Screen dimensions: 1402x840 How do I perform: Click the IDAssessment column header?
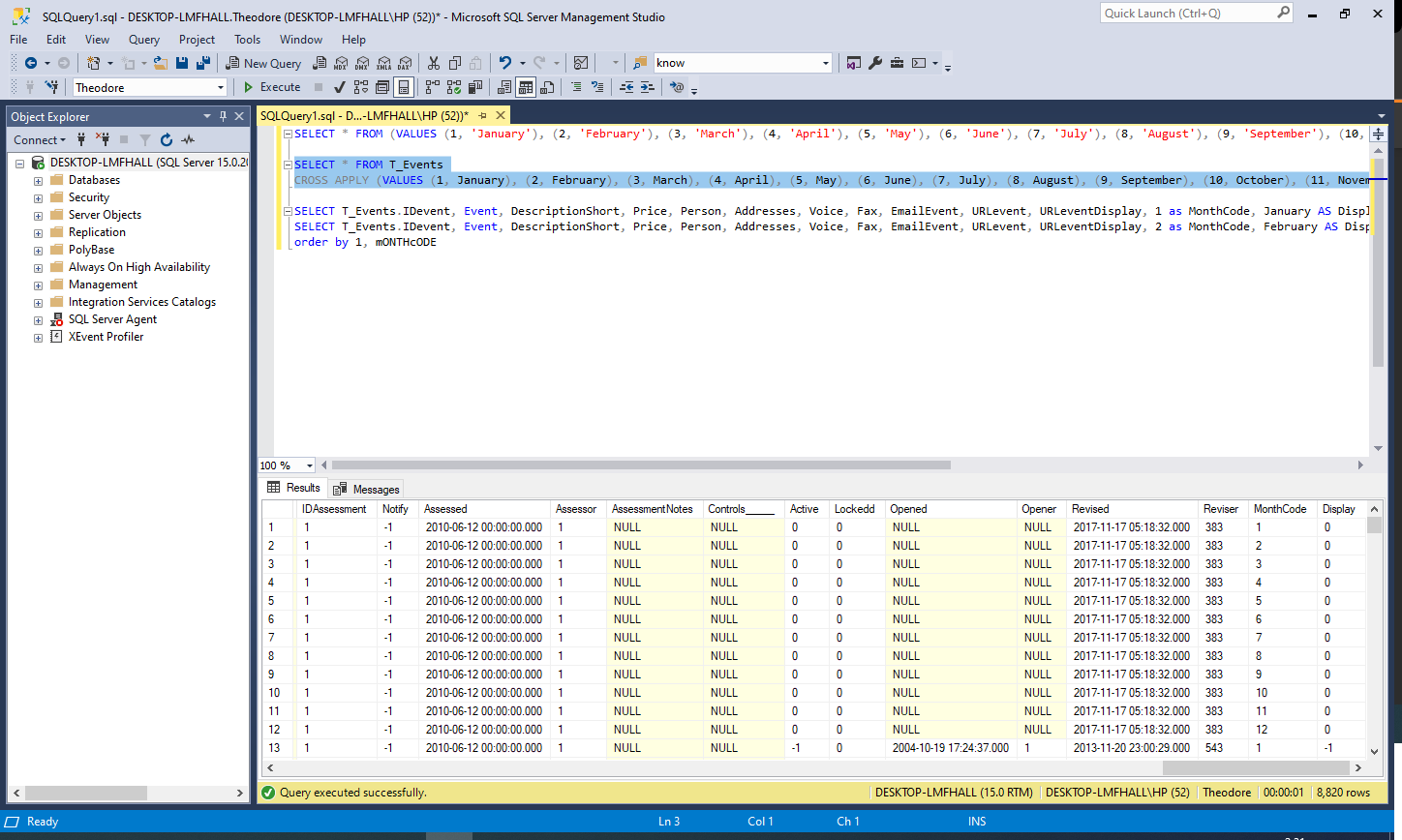click(334, 509)
